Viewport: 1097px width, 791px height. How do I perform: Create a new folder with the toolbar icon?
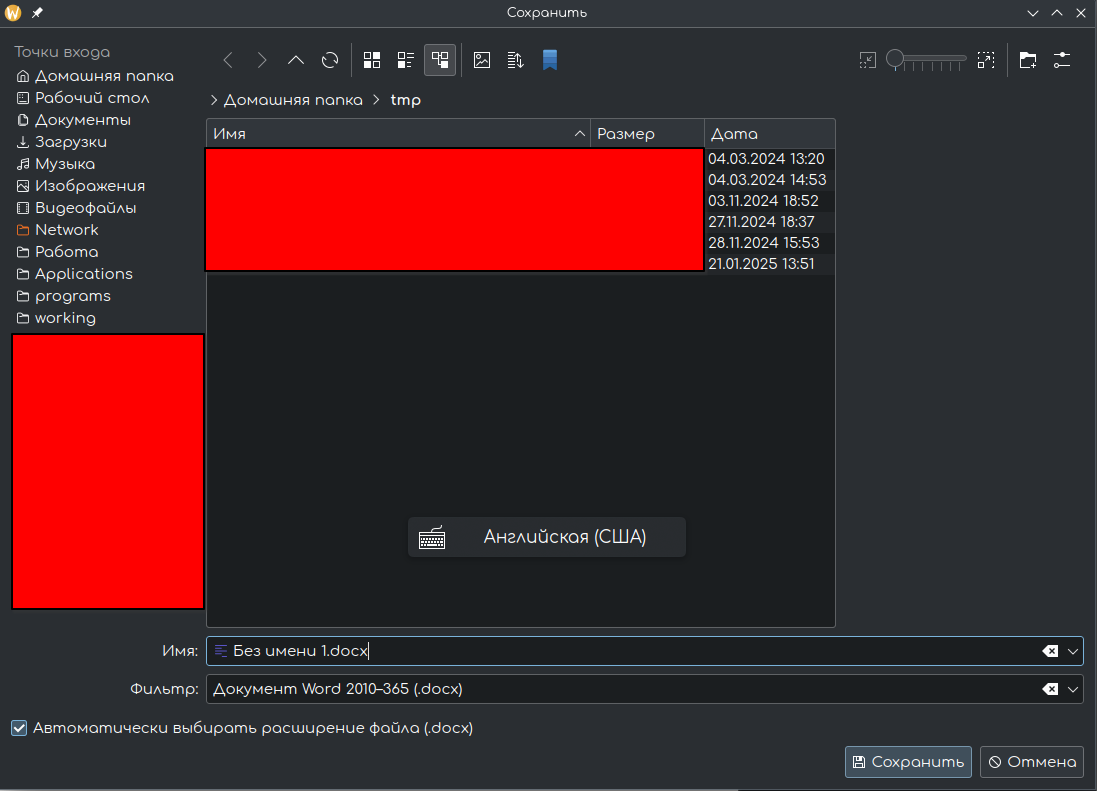1028,60
